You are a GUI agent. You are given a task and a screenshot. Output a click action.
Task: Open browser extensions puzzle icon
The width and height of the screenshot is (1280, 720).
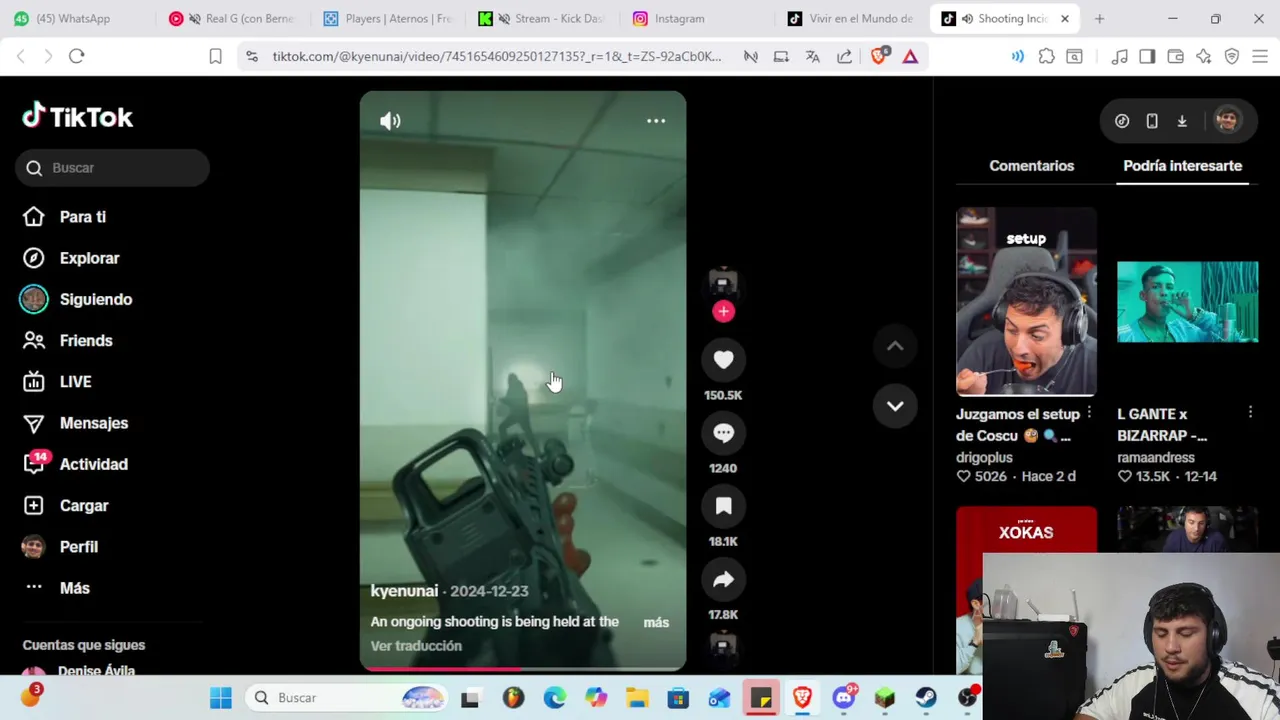[1046, 57]
